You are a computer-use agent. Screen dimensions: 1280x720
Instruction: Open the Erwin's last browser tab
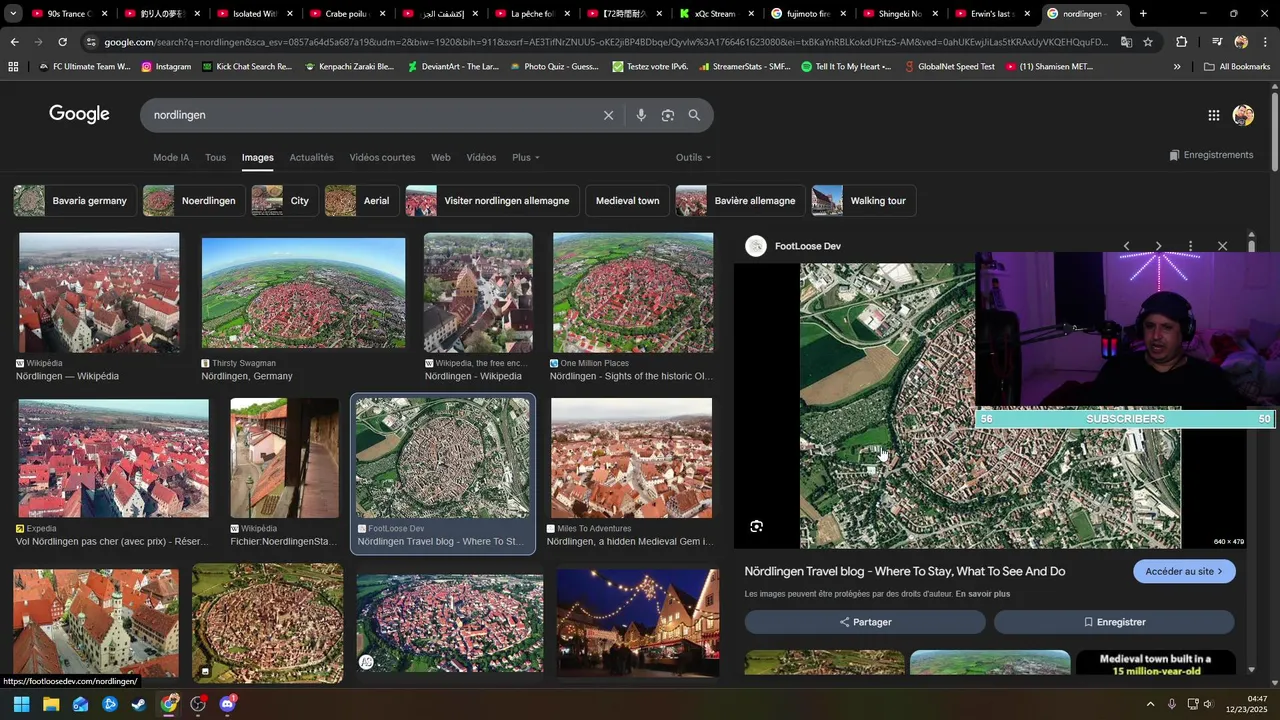point(991,14)
